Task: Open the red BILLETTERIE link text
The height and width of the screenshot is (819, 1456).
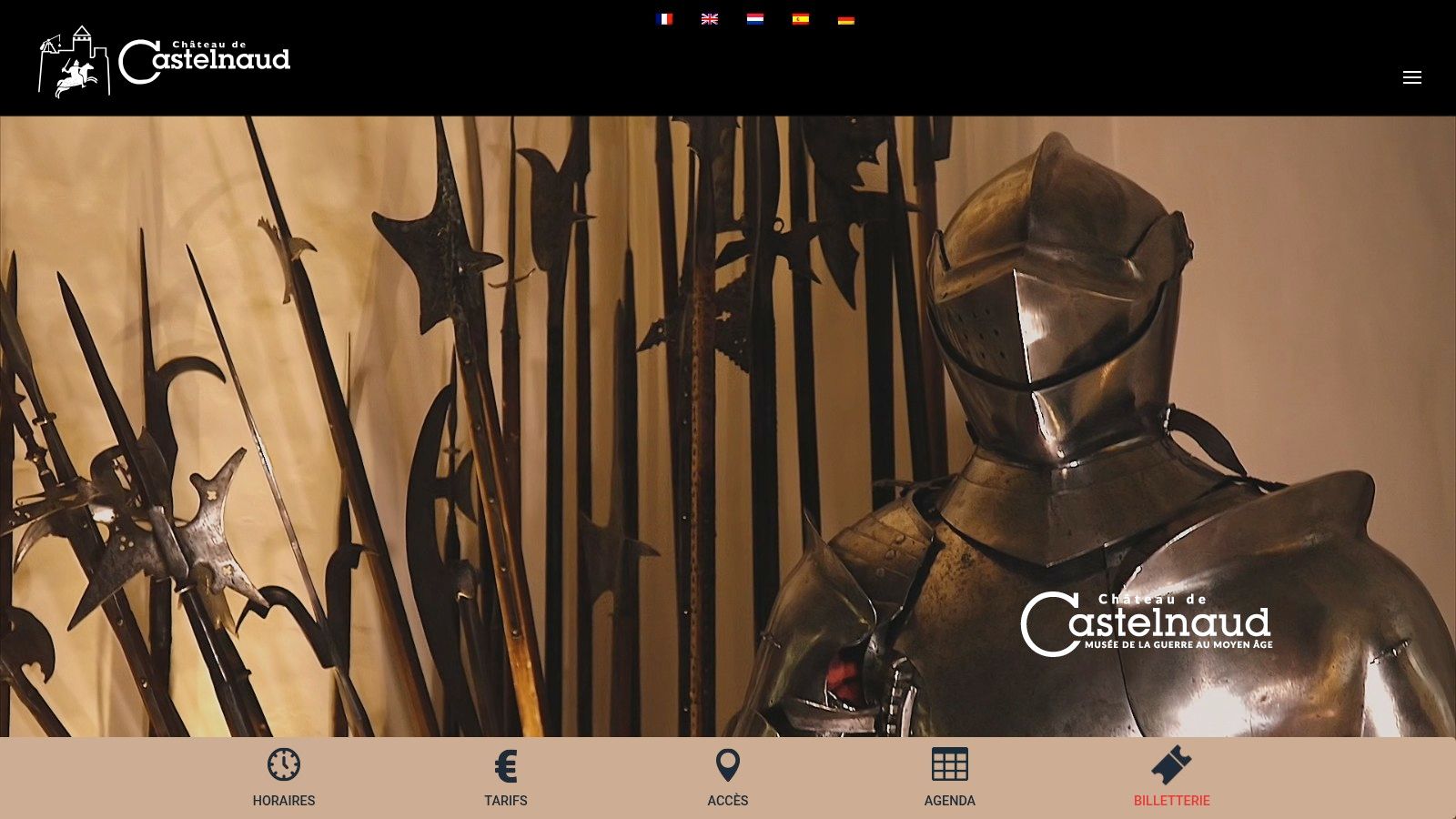Action: pos(1172,801)
